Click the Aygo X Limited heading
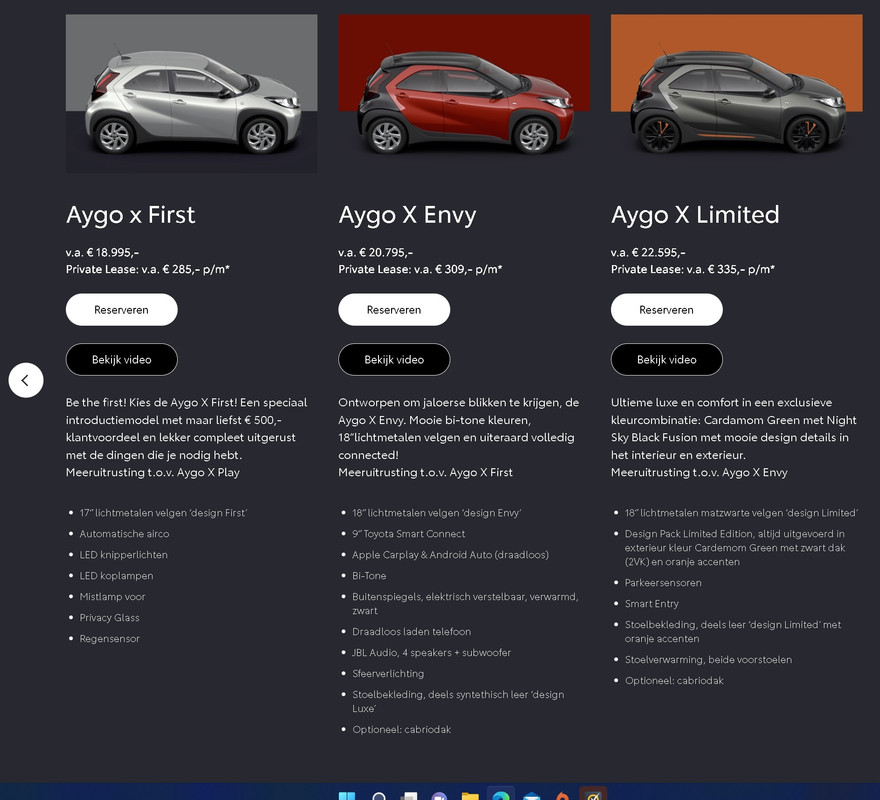The width and height of the screenshot is (880, 800). click(x=695, y=215)
